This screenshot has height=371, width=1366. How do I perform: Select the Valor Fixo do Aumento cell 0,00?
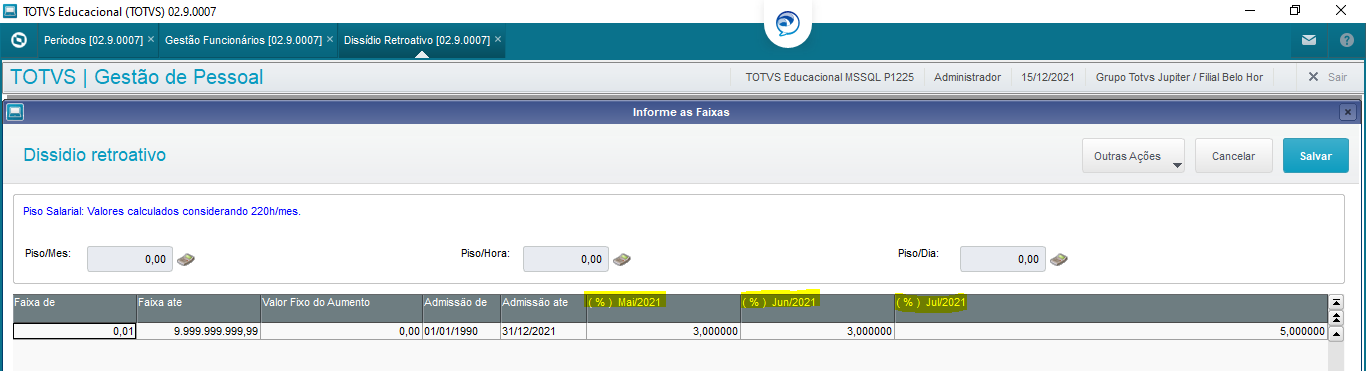341,331
